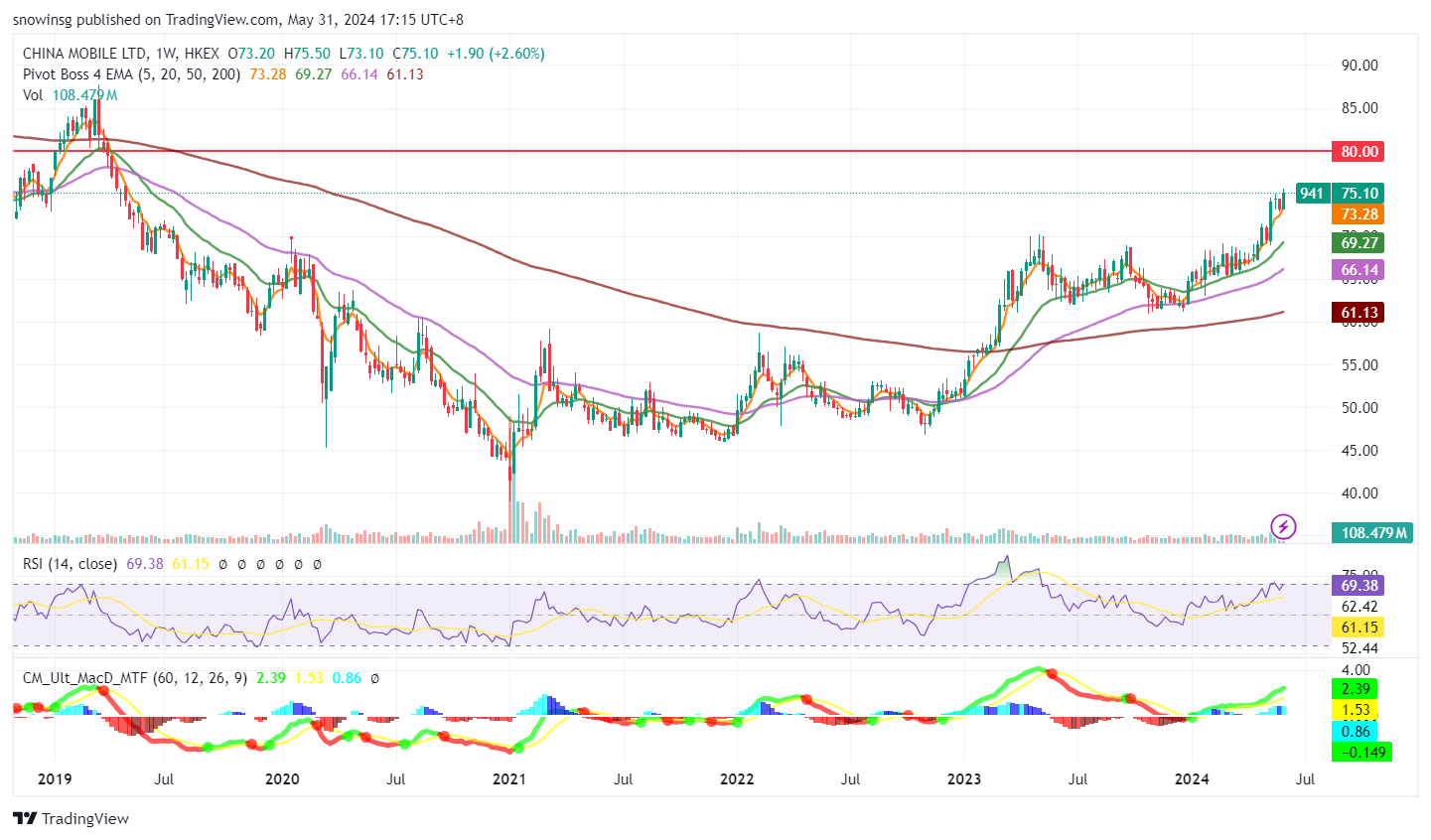1431x840 pixels.
Task: Click the orange 73.28 EMA price label
Action: coord(1359,214)
